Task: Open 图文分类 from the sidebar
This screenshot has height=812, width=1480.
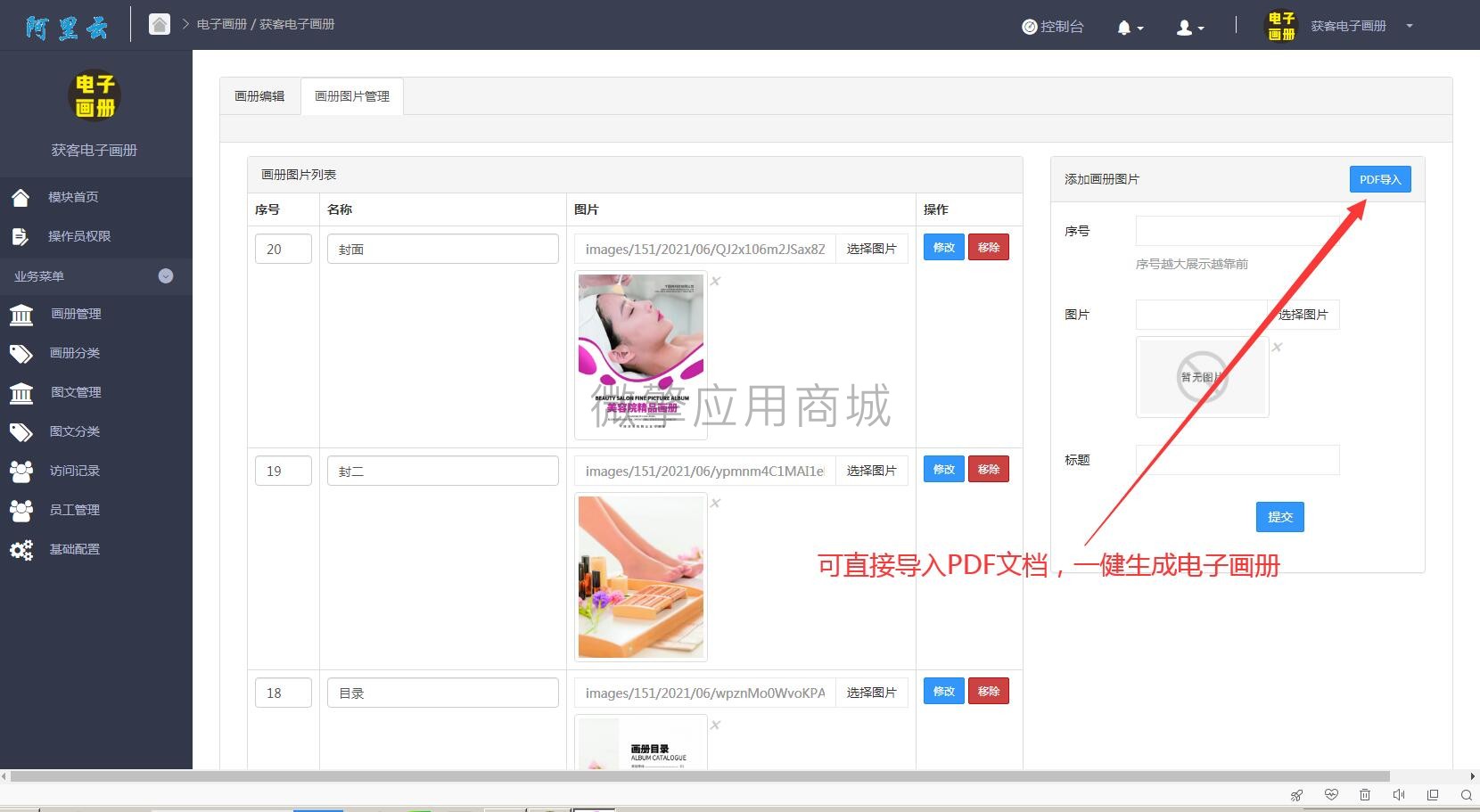Action: click(x=75, y=431)
